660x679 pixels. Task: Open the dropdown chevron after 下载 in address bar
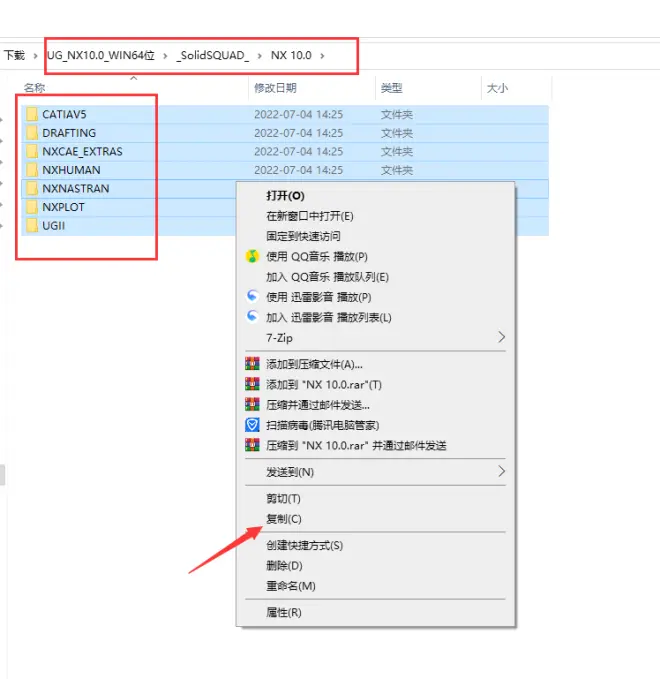point(36,56)
